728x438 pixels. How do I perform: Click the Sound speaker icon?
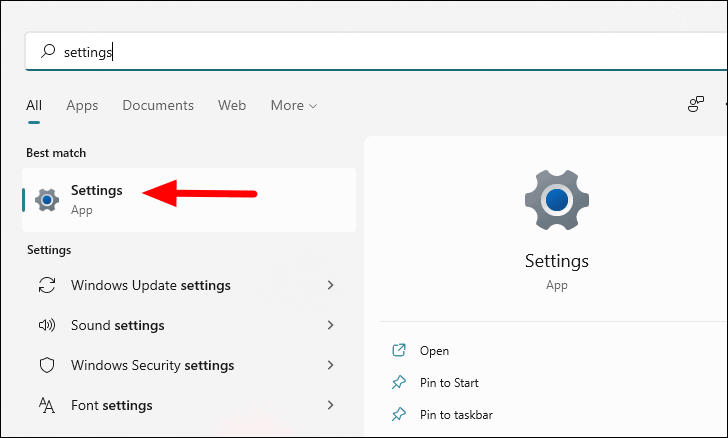click(47, 325)
